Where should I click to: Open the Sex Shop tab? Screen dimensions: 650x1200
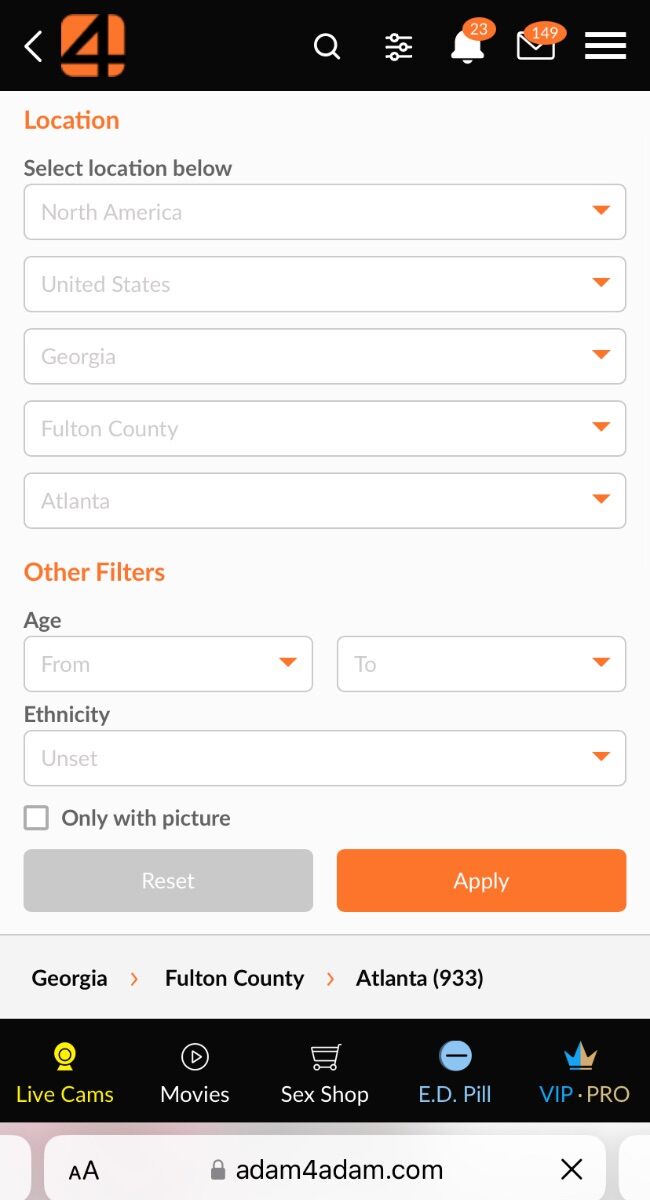coord(325,1073)
